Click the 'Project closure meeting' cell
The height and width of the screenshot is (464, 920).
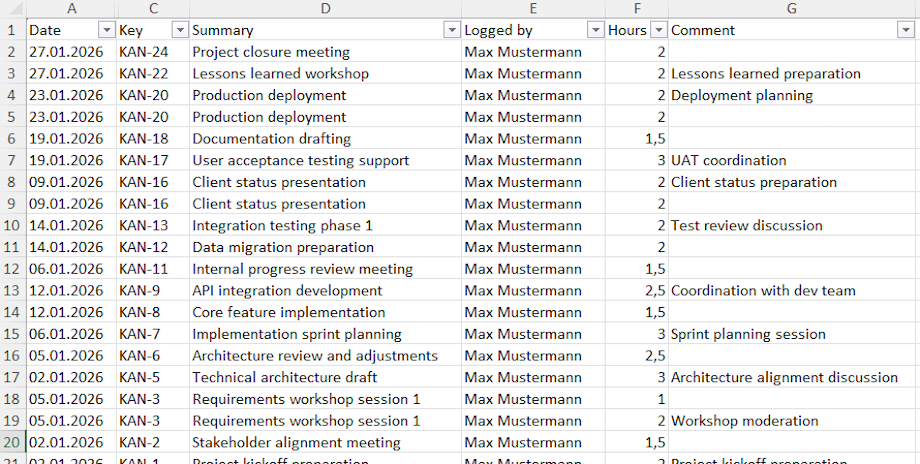tap(325, 52)
